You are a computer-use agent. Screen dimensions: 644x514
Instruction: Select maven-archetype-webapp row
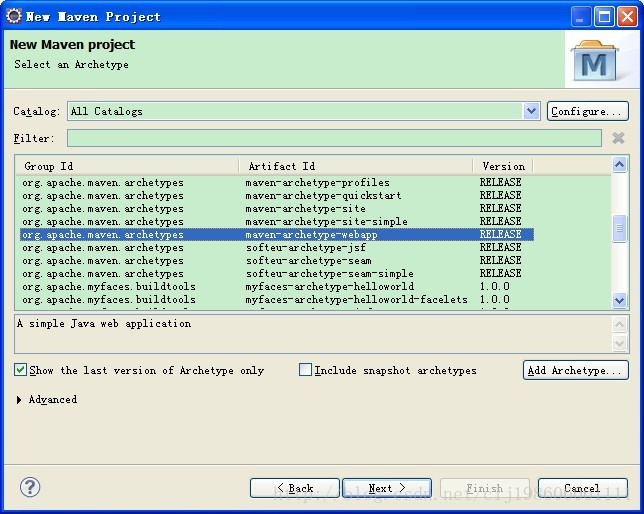(277, 235)
